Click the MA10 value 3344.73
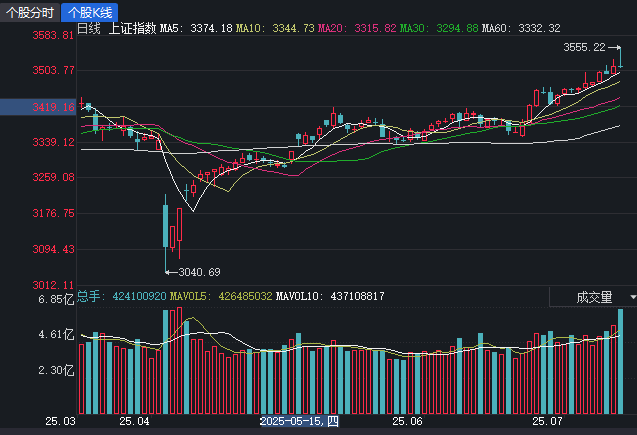This screenshot has height=435, width=637. tap(293, 28)
